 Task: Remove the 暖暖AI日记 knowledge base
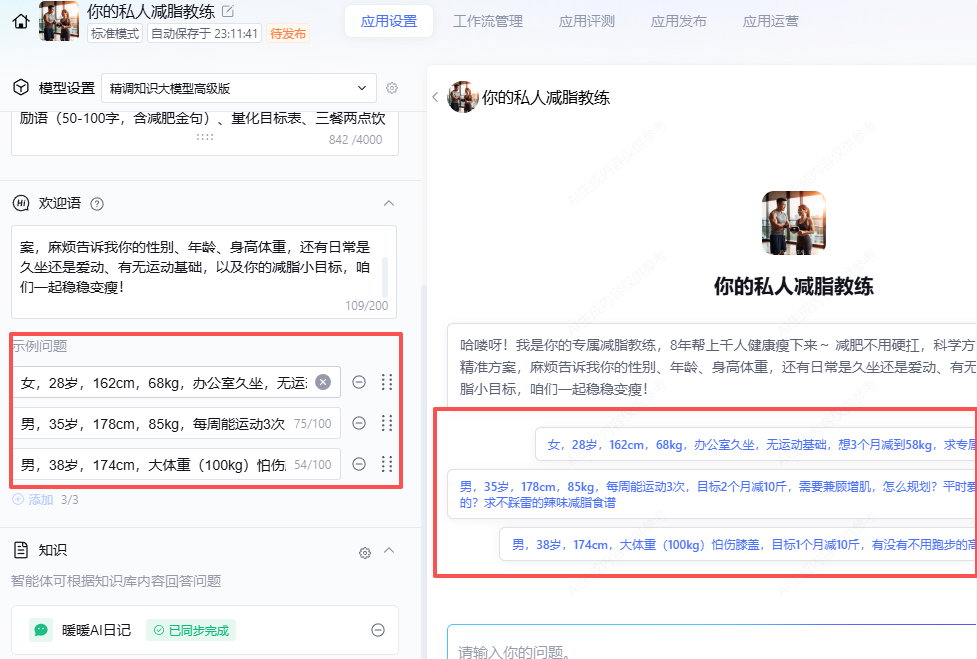tap(378, 630)
